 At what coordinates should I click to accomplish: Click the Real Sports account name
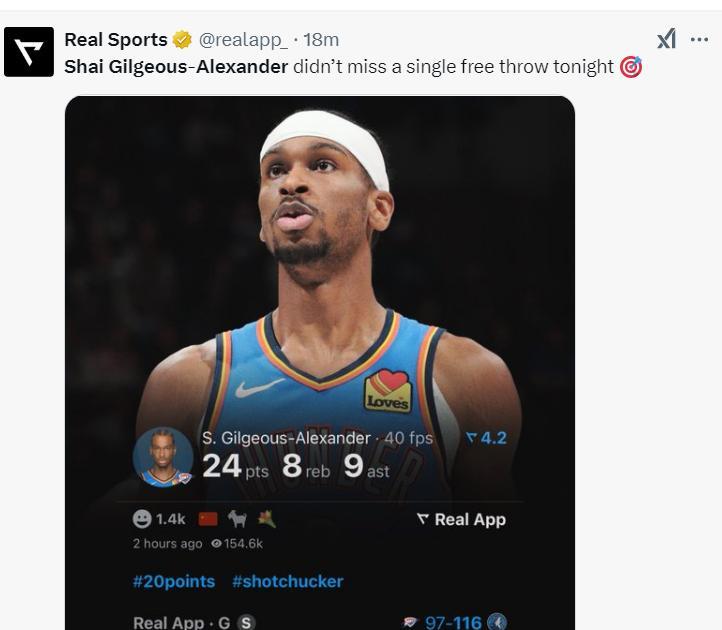coord(116,40)
